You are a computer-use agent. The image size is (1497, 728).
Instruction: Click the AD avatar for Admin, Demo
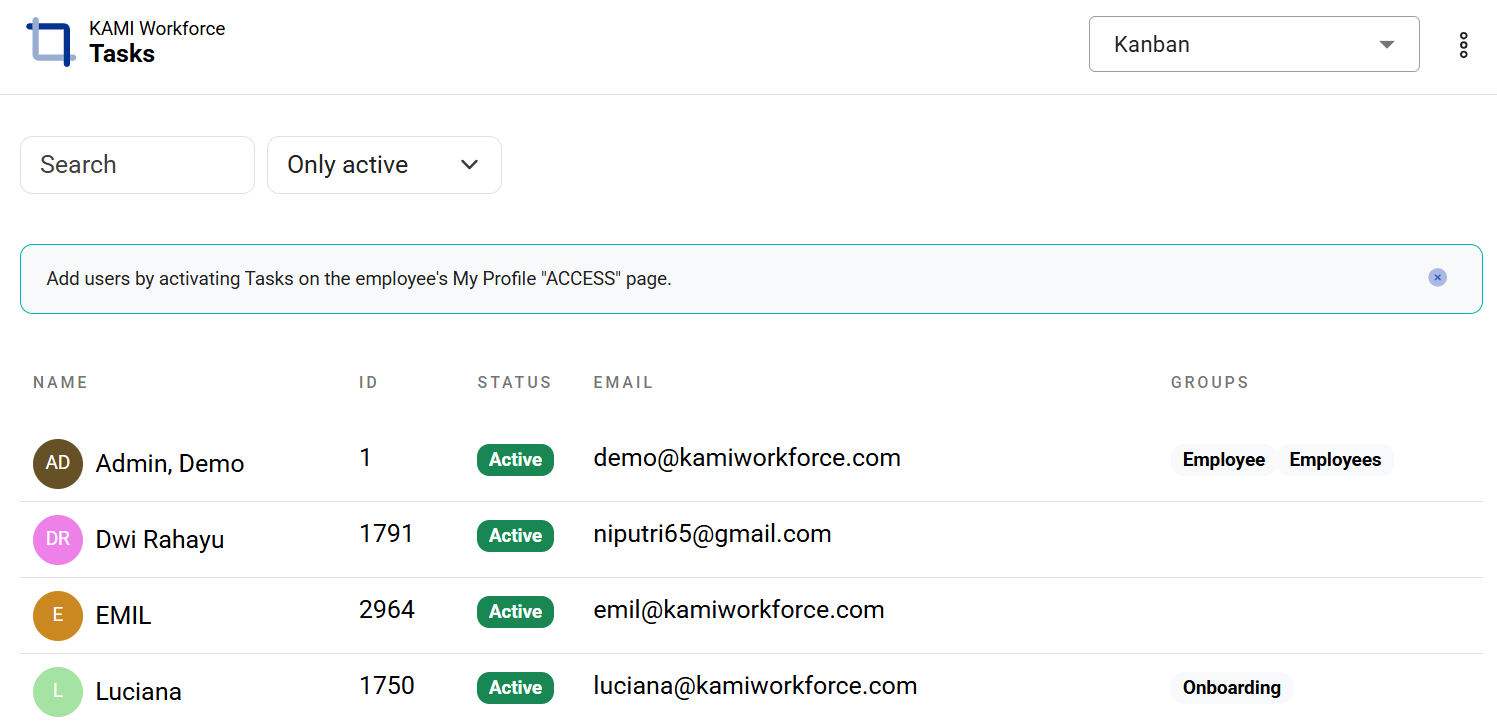click(57, 464)
